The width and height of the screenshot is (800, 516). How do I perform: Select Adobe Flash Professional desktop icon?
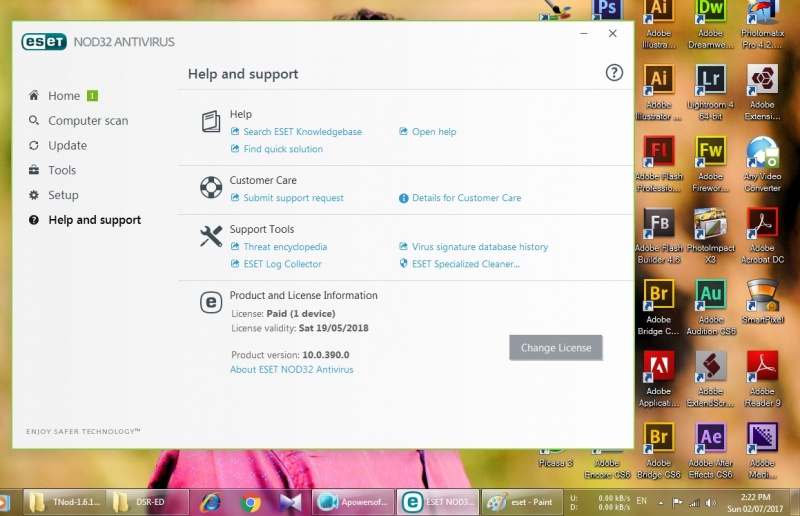click(x=659, y=164)
